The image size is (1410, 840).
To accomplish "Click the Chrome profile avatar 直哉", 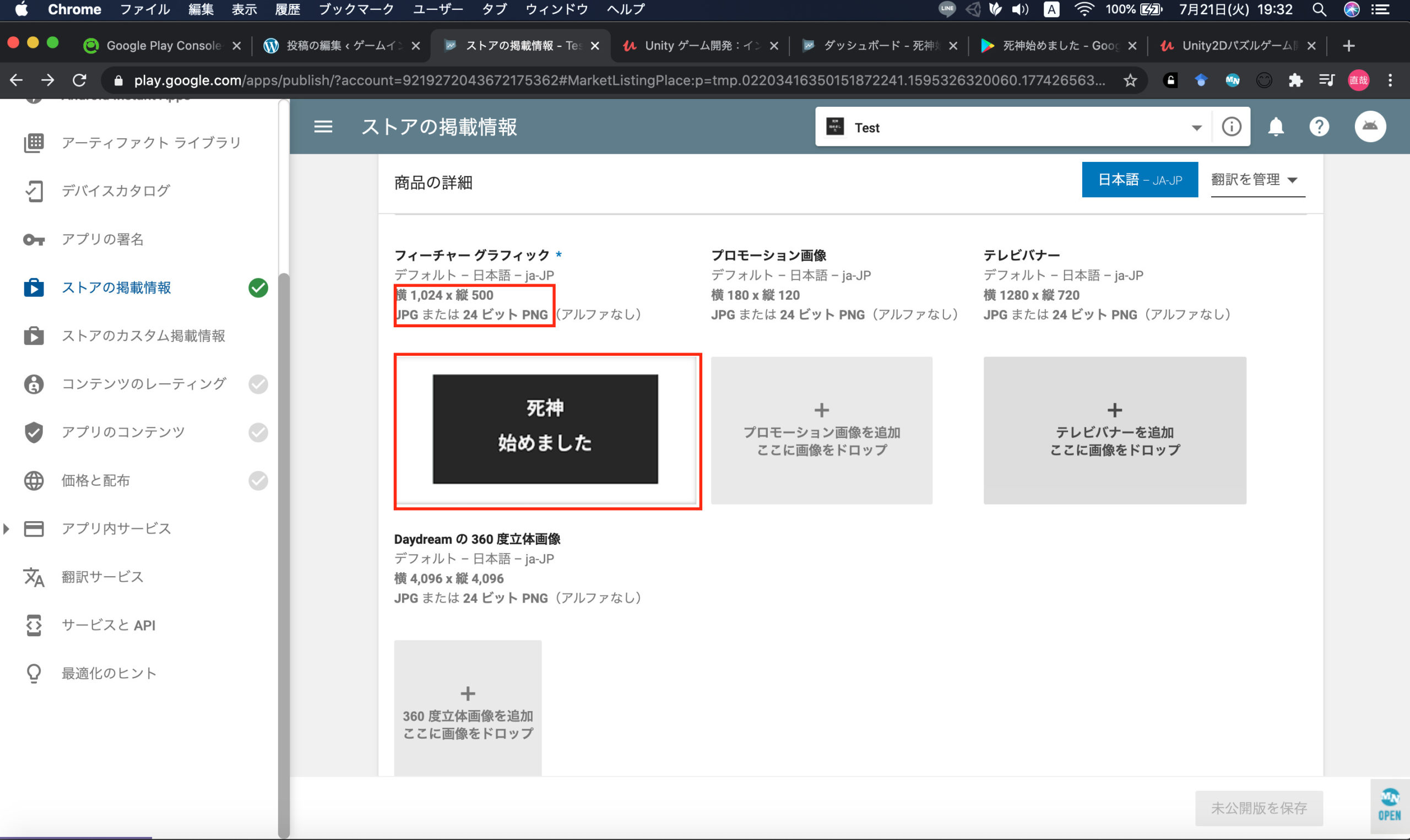I will [x=1359, y=80].
